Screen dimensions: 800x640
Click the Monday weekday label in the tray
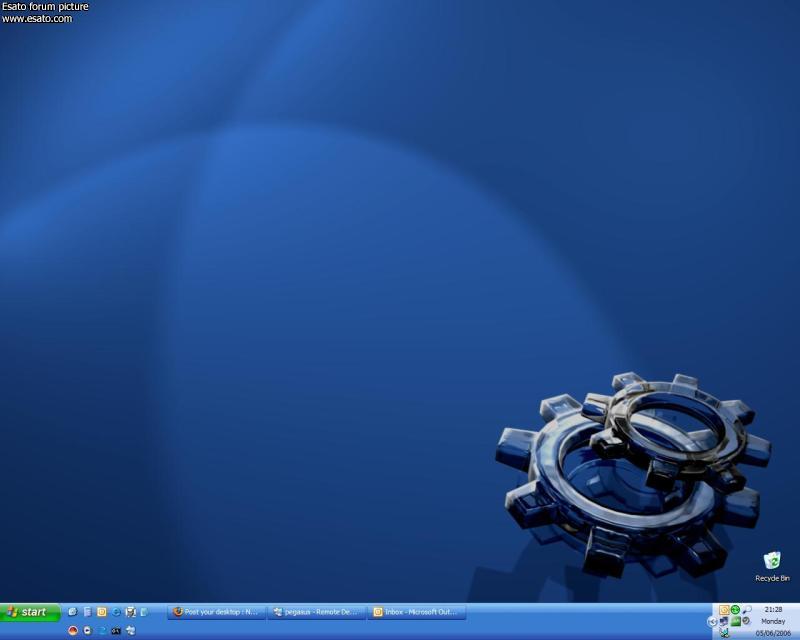point(773,621)
